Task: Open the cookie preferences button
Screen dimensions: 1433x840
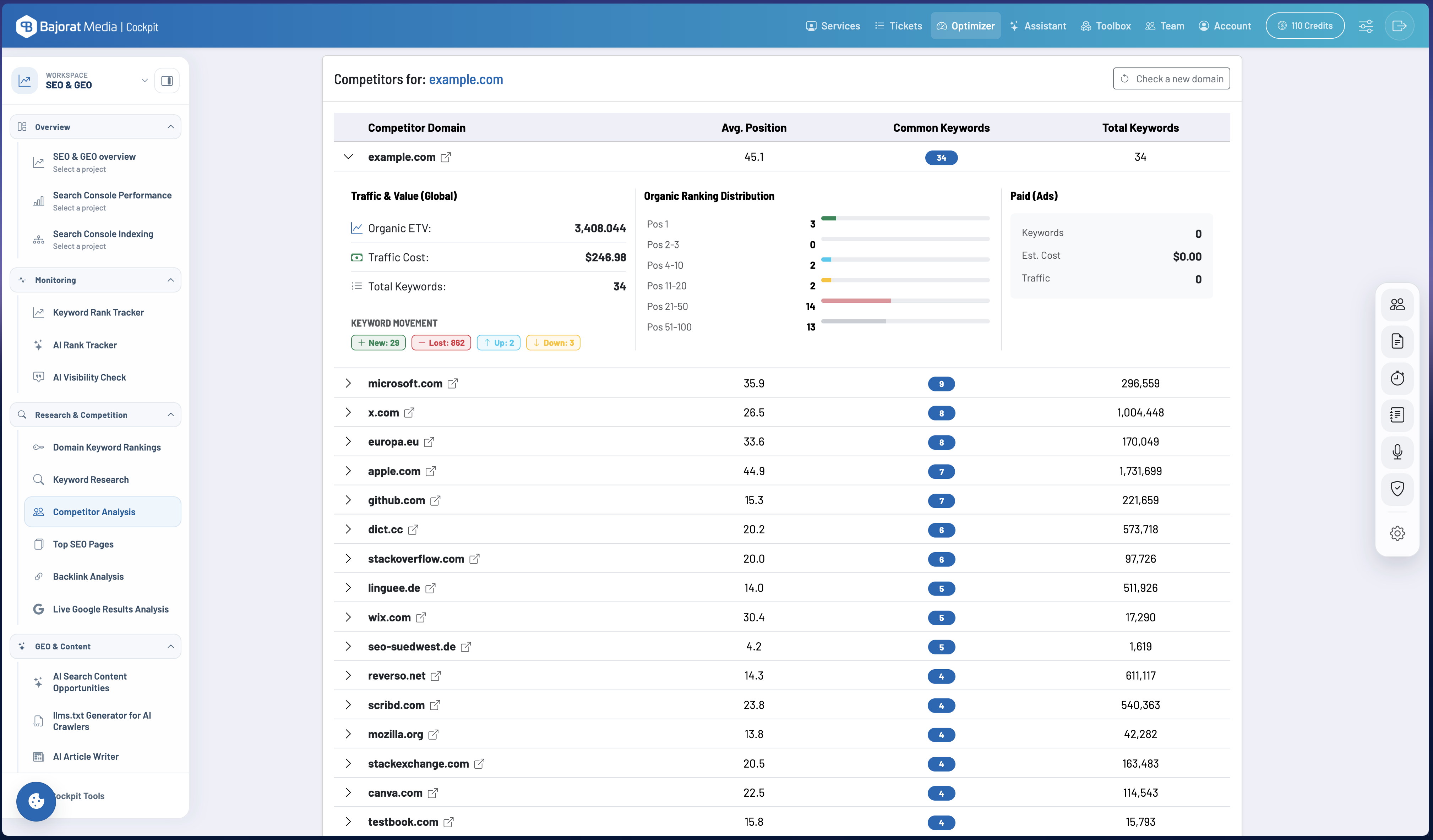Action: (36, 801)
